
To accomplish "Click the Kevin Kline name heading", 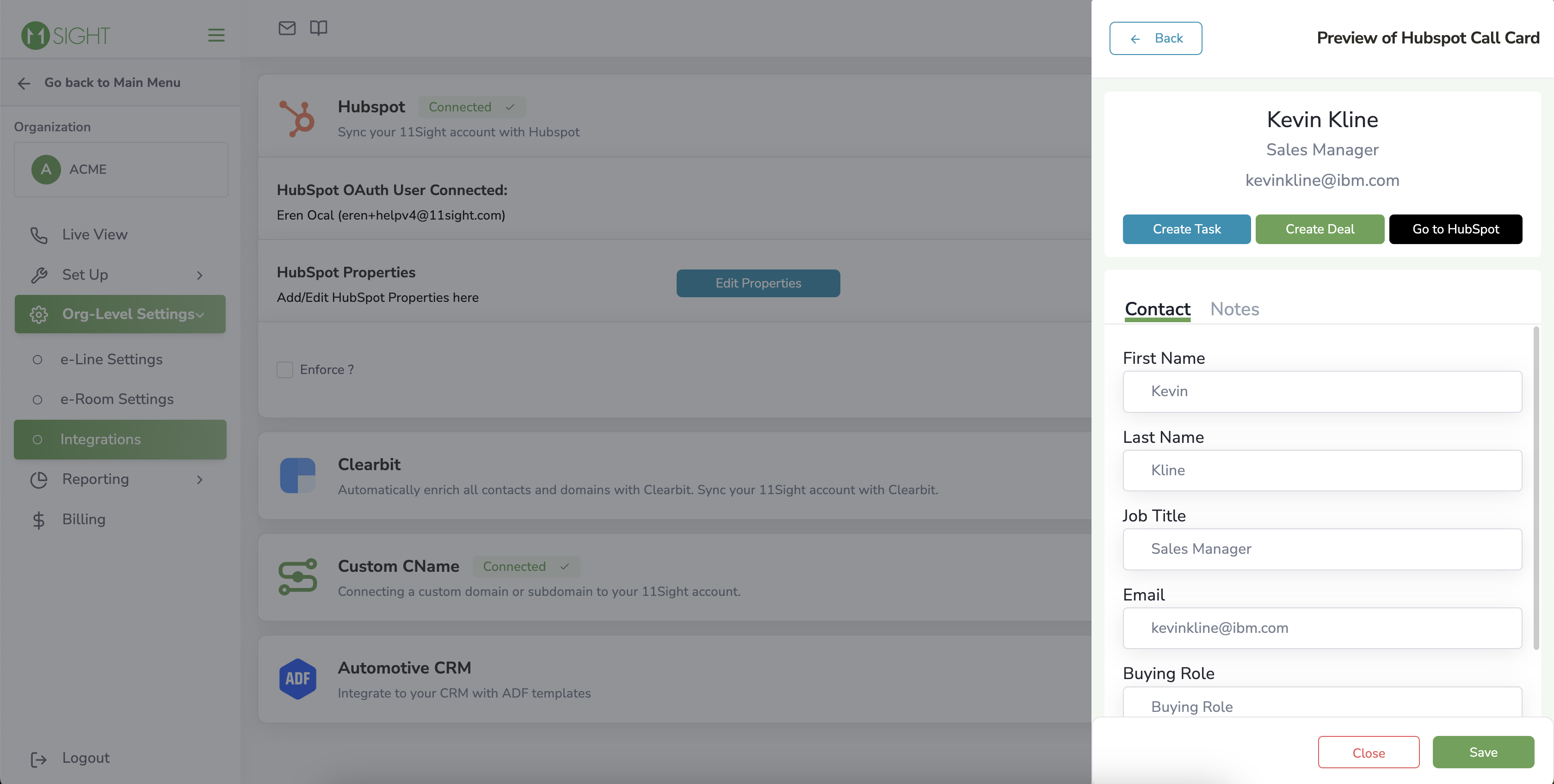I will (x=1322, y=120).
